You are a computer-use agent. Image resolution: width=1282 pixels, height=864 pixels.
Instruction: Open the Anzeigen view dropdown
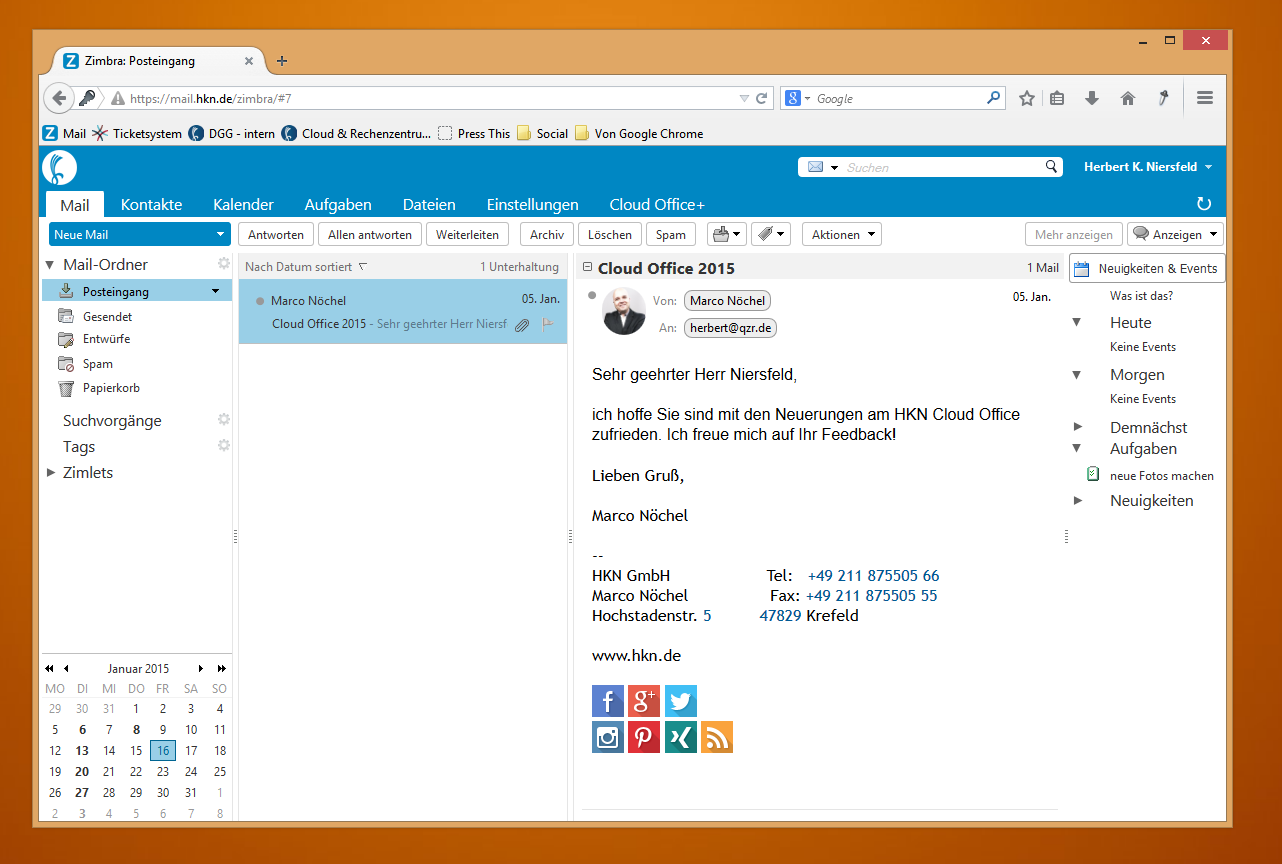(x=1175, y=235)
